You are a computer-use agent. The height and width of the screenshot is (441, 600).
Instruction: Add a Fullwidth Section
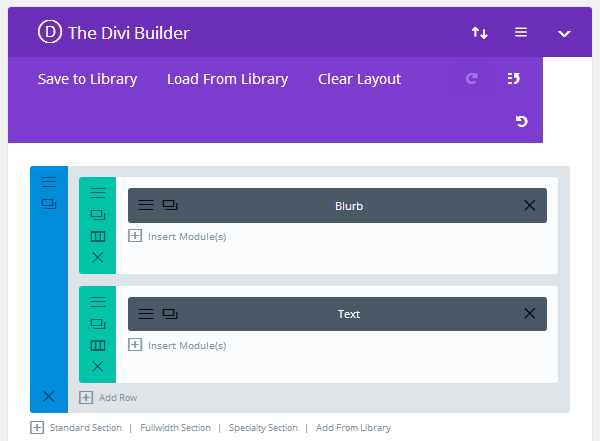(x=175, y=428)
